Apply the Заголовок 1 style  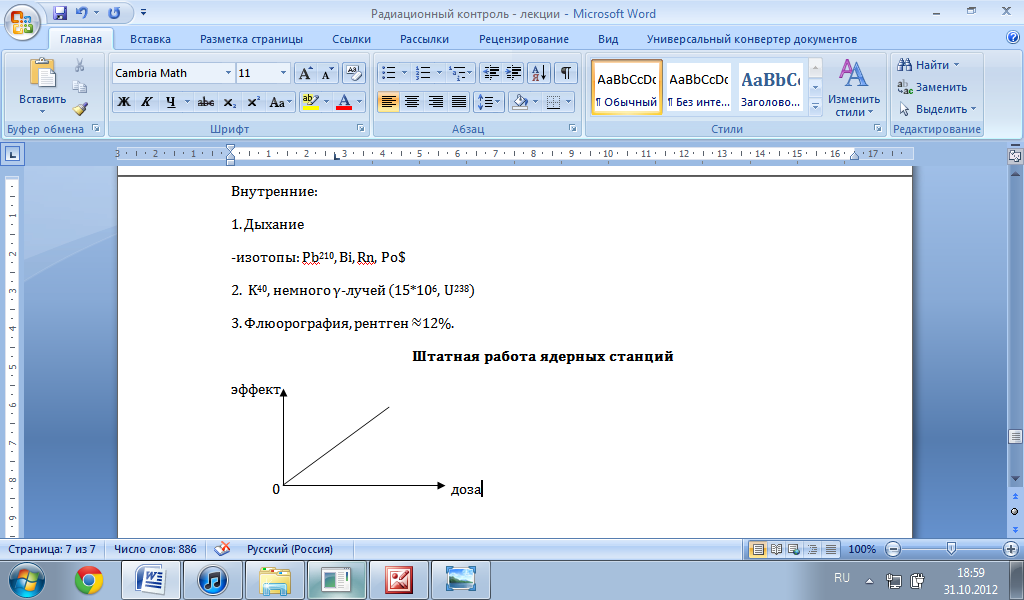pos(771,87)
